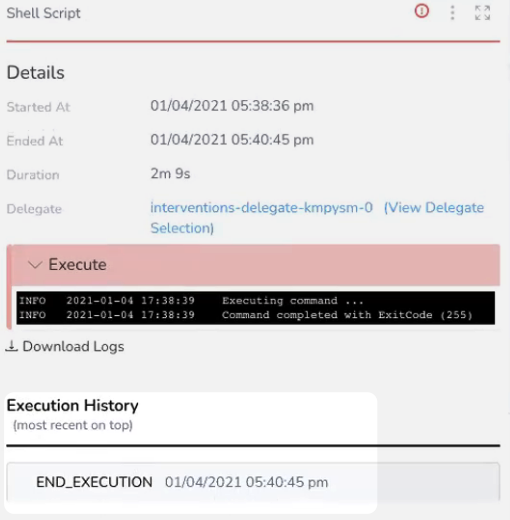Click the Ended At timestamp value

(x=232, y=140)
